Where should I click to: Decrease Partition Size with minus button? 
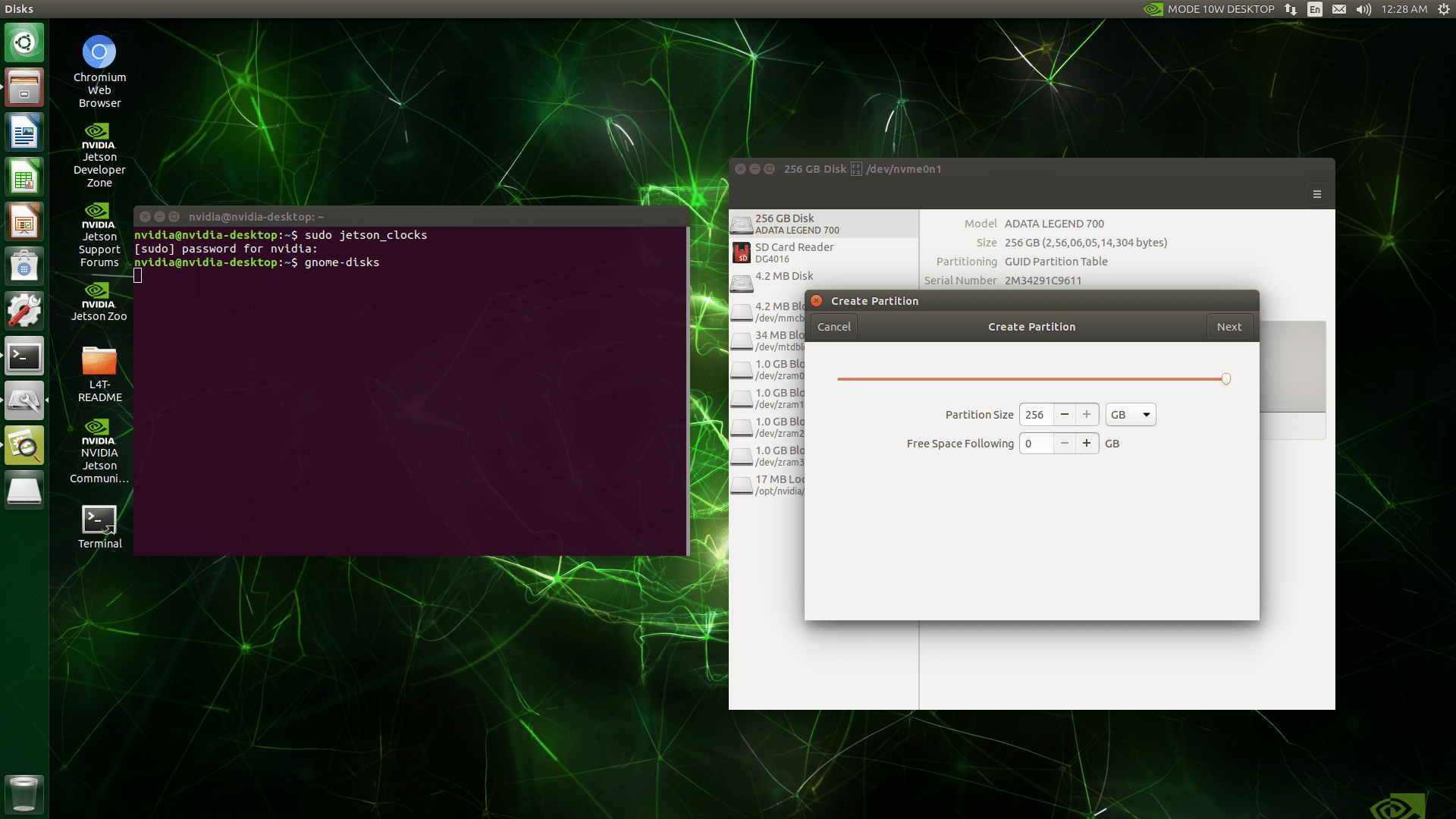pos(1065,414)
